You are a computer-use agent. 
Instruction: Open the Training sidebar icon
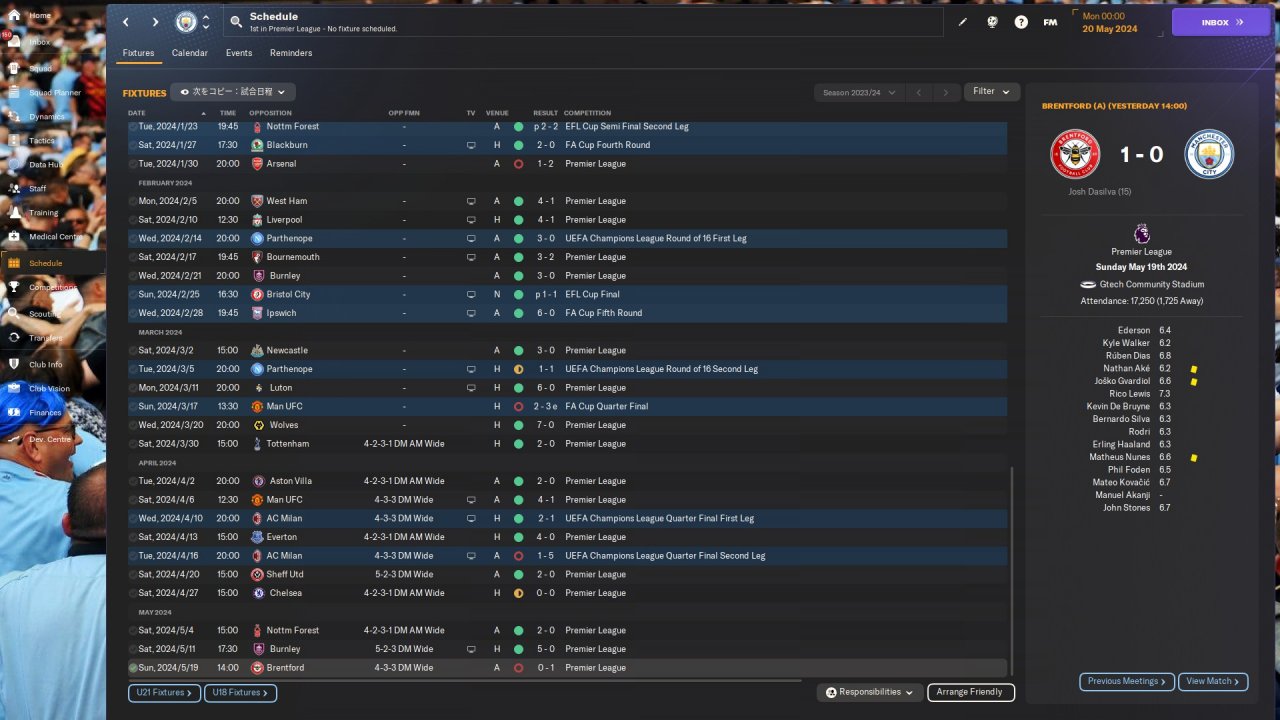pyautogui.click(x=14, y=212)
